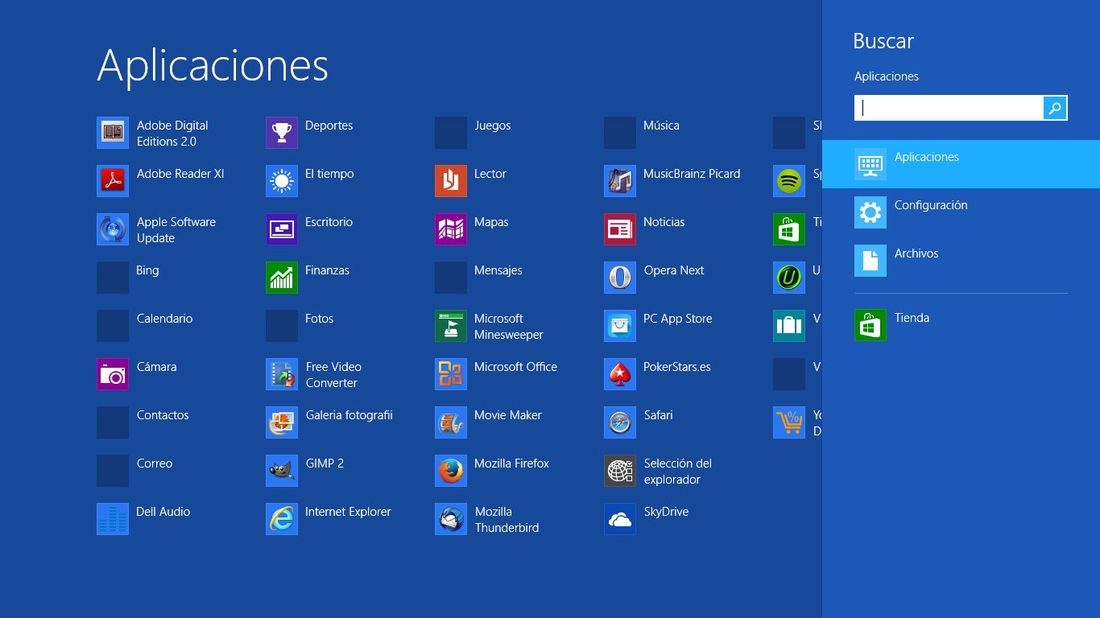Select Aplicaciones search scope

pos(961,164)
